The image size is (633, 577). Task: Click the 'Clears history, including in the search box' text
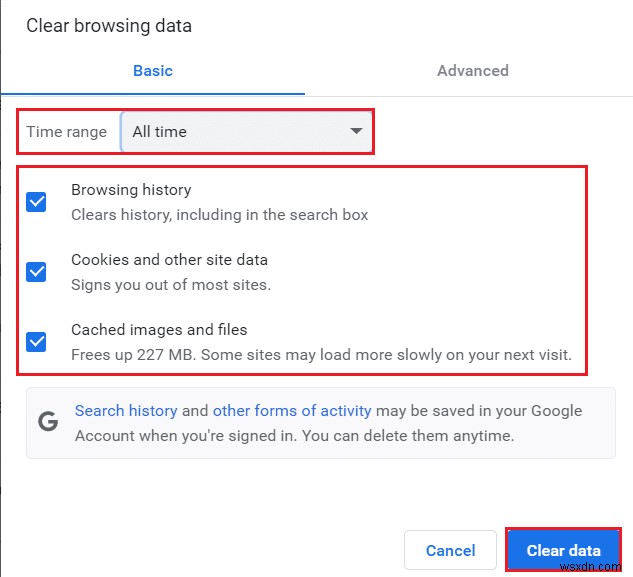(x=219, y=215)
